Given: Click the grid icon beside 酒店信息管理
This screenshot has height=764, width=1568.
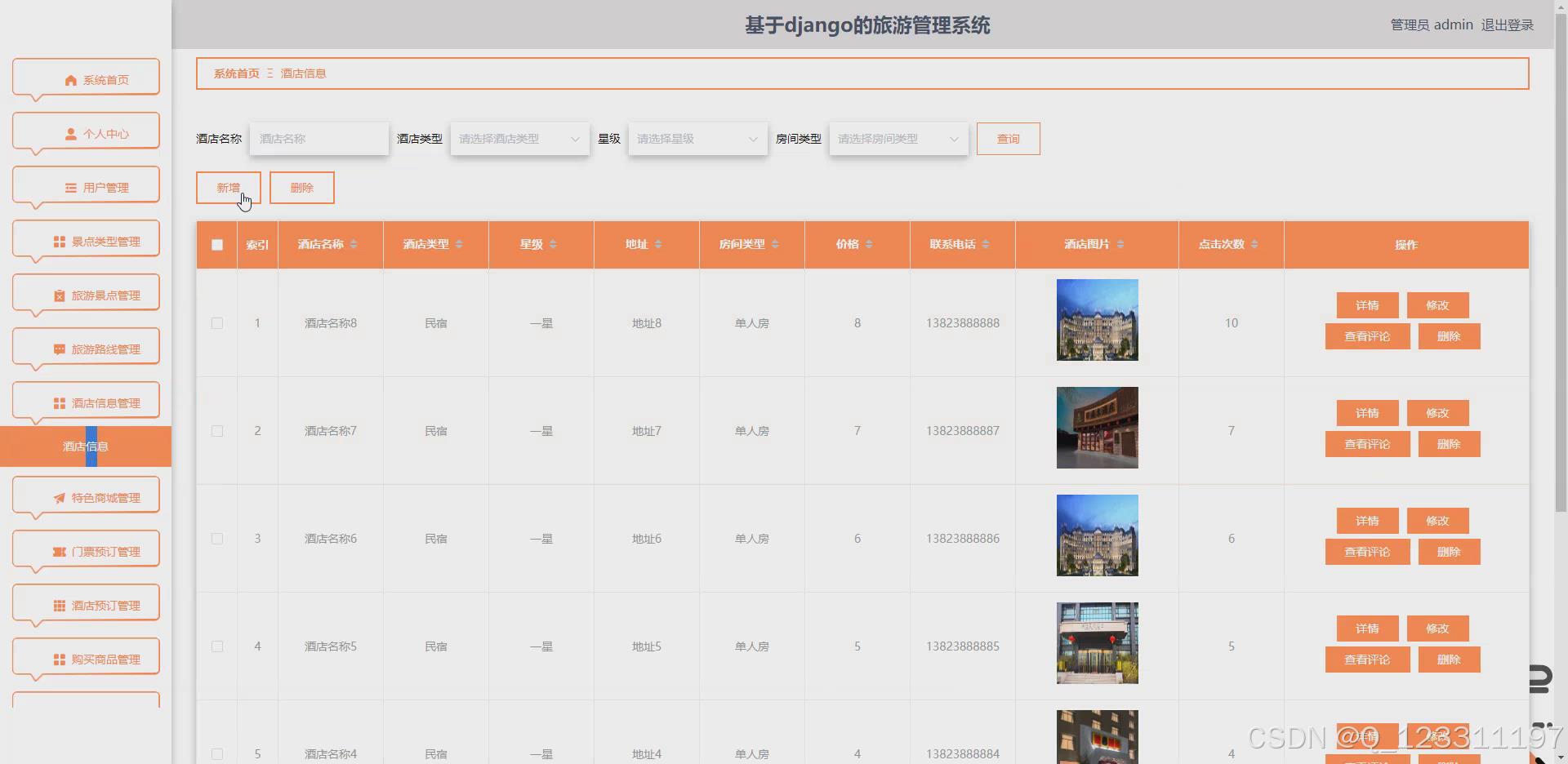Looking at the screenshot, I should click(60, 403).
